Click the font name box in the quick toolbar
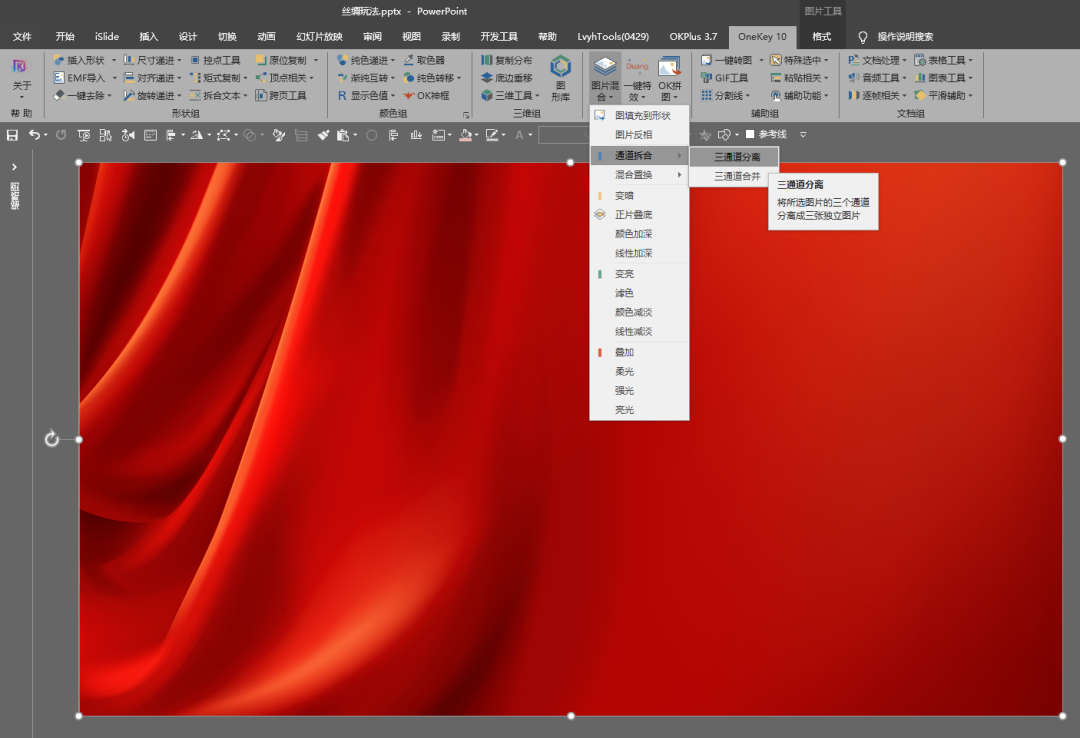Screen dimensions: 1080x738 coord(563,135)
